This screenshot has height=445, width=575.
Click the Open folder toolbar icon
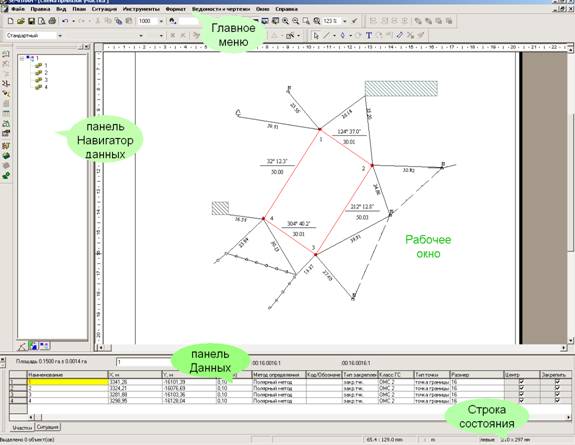(21, 21)
